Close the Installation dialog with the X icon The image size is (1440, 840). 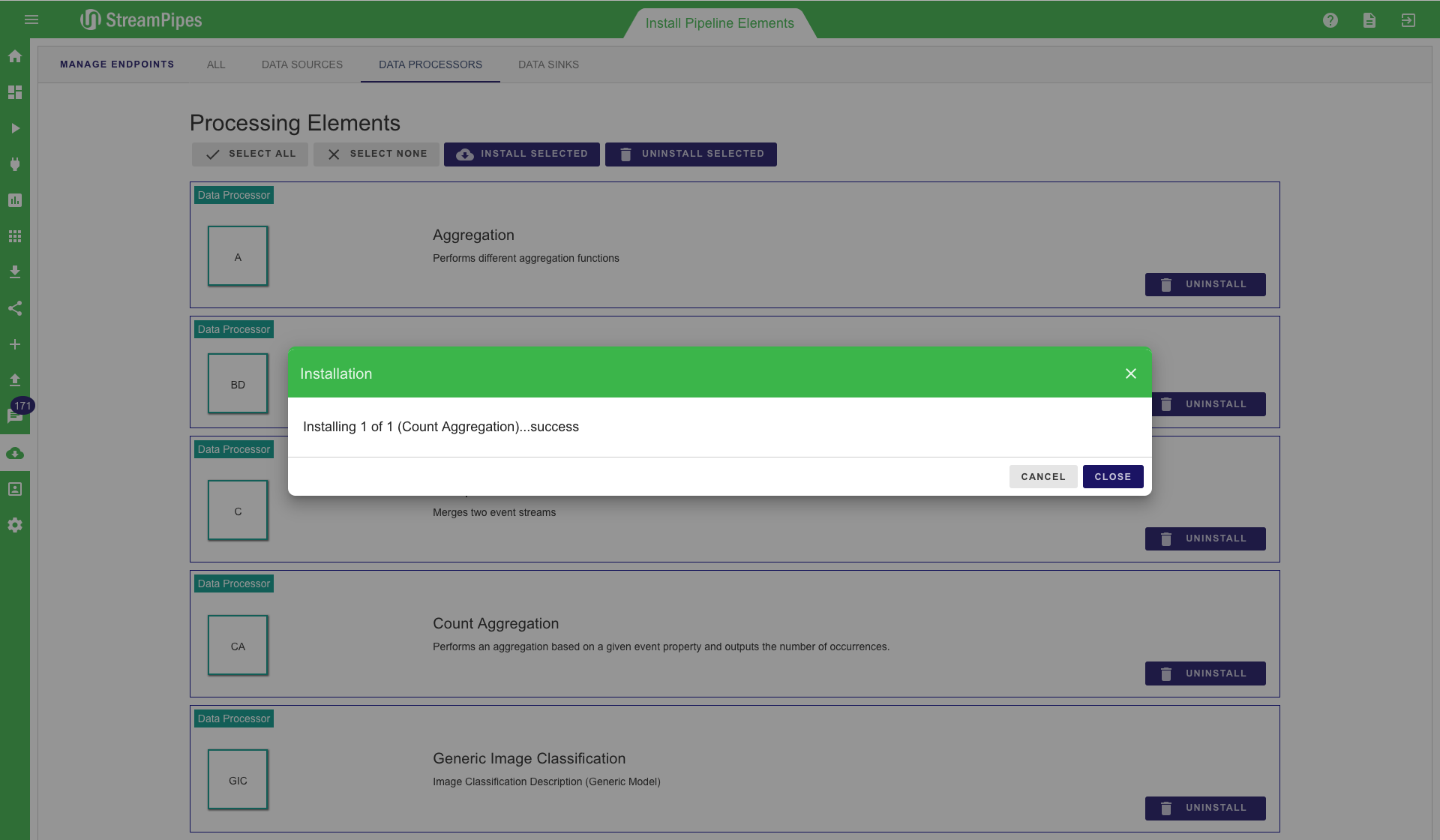coord(1130,373)
